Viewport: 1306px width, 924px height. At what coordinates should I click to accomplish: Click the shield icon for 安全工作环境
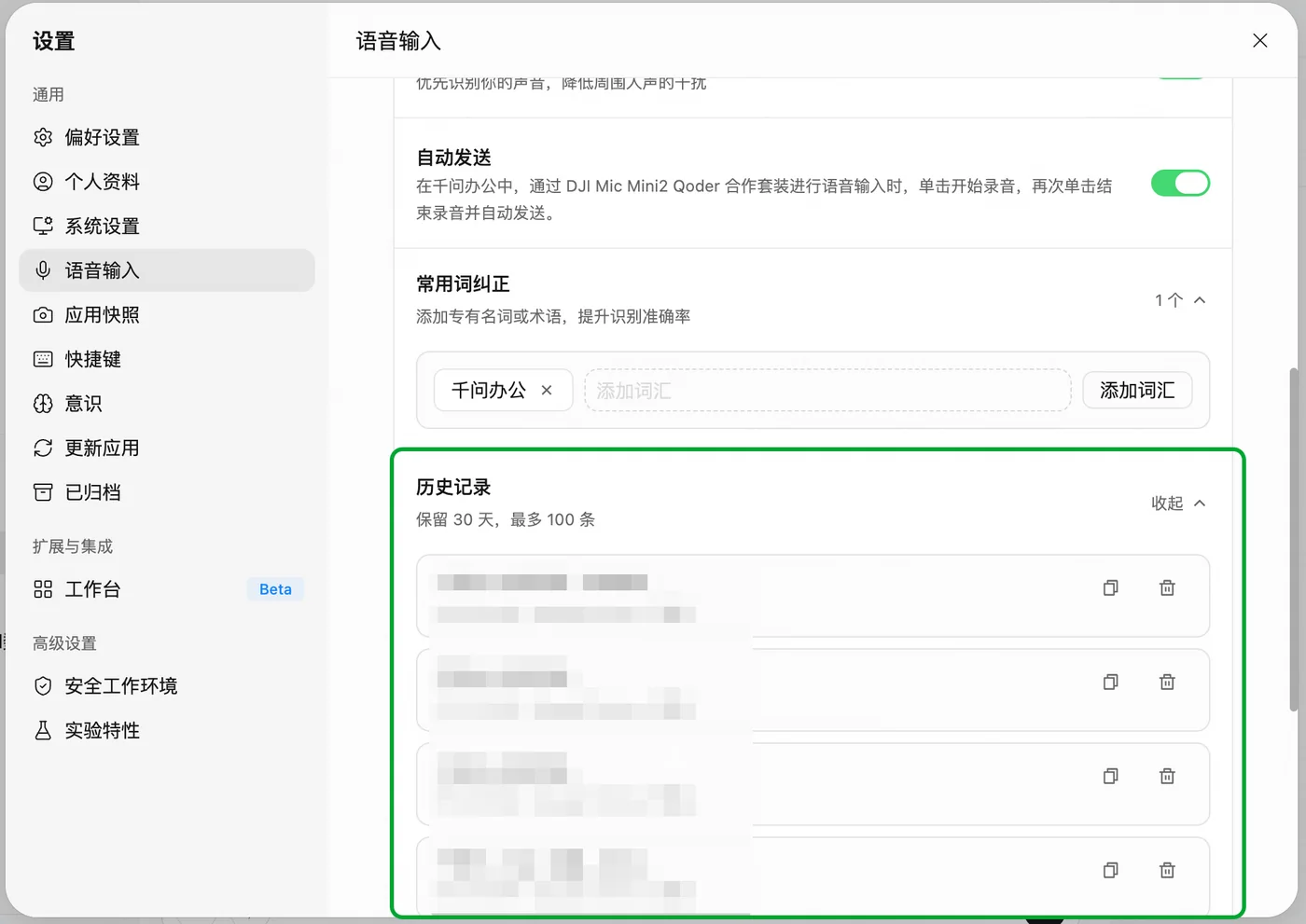point(43,686)
